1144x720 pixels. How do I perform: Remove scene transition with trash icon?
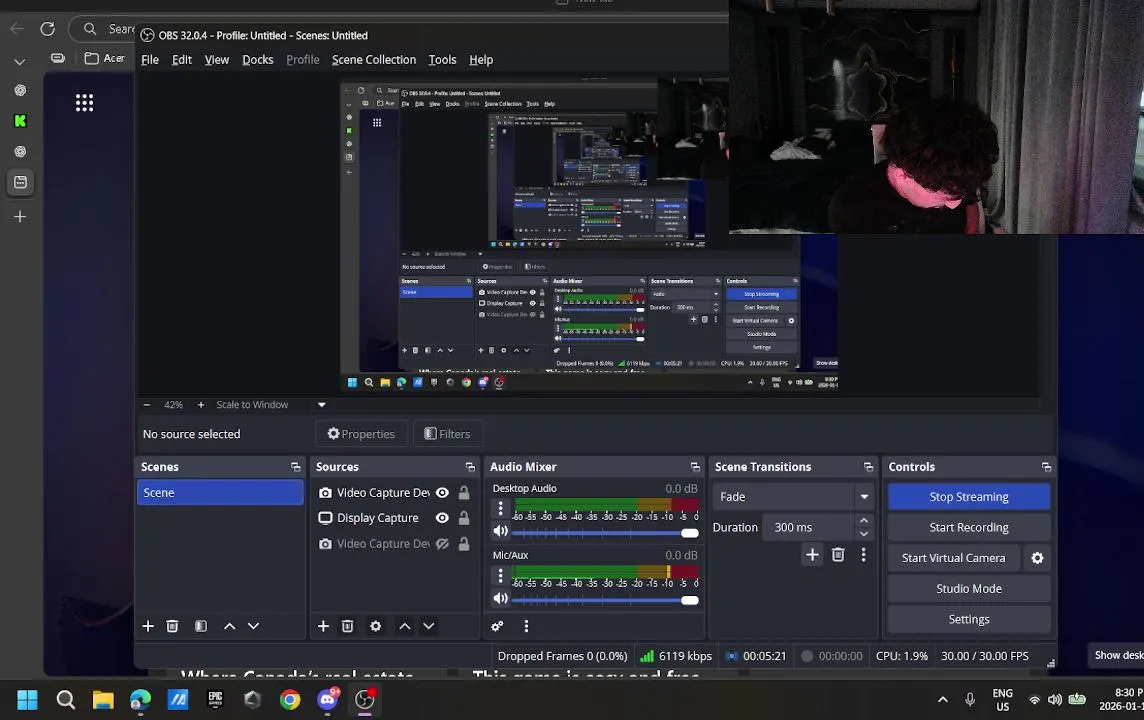tap(838, 555)
